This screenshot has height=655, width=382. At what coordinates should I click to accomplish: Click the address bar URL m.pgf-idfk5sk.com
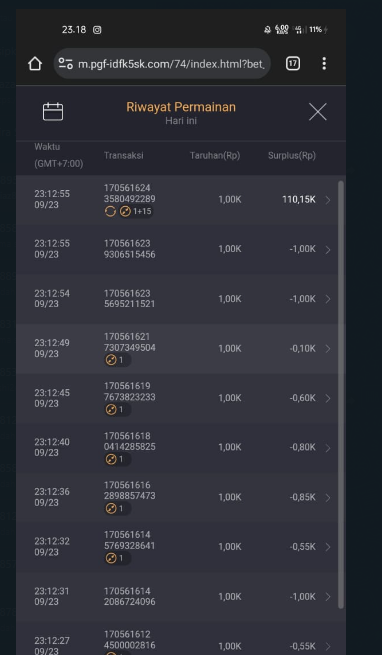(x=171, y=64)
